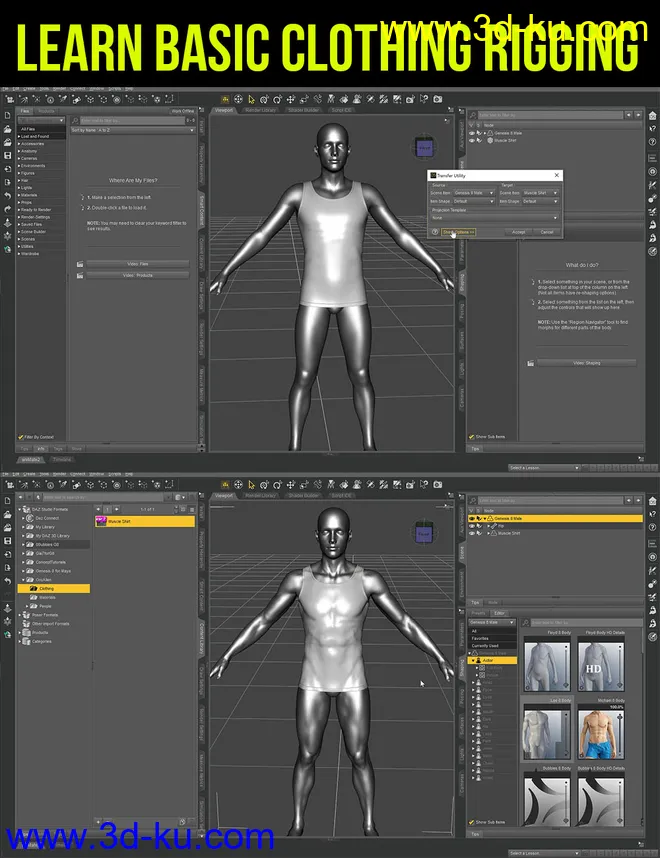Select the Floyd 8 Body HD Details thumbnail

tap(599, 665)
